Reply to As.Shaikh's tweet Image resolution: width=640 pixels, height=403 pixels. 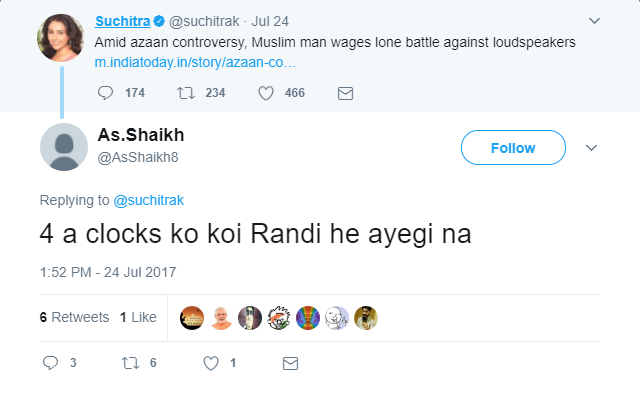(50, 363)
